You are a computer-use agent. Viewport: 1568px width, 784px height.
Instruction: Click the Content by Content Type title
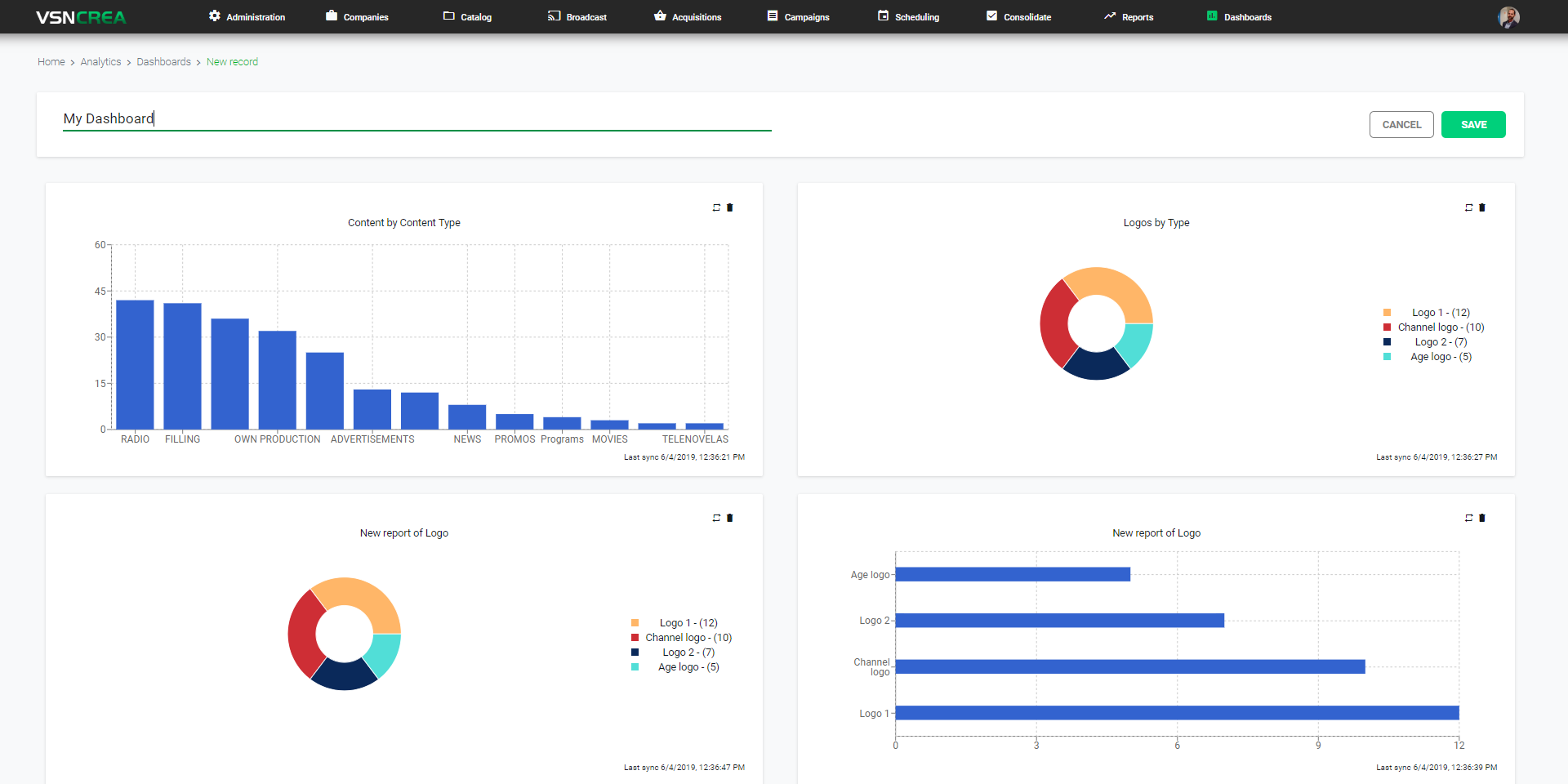coord(404,223)
